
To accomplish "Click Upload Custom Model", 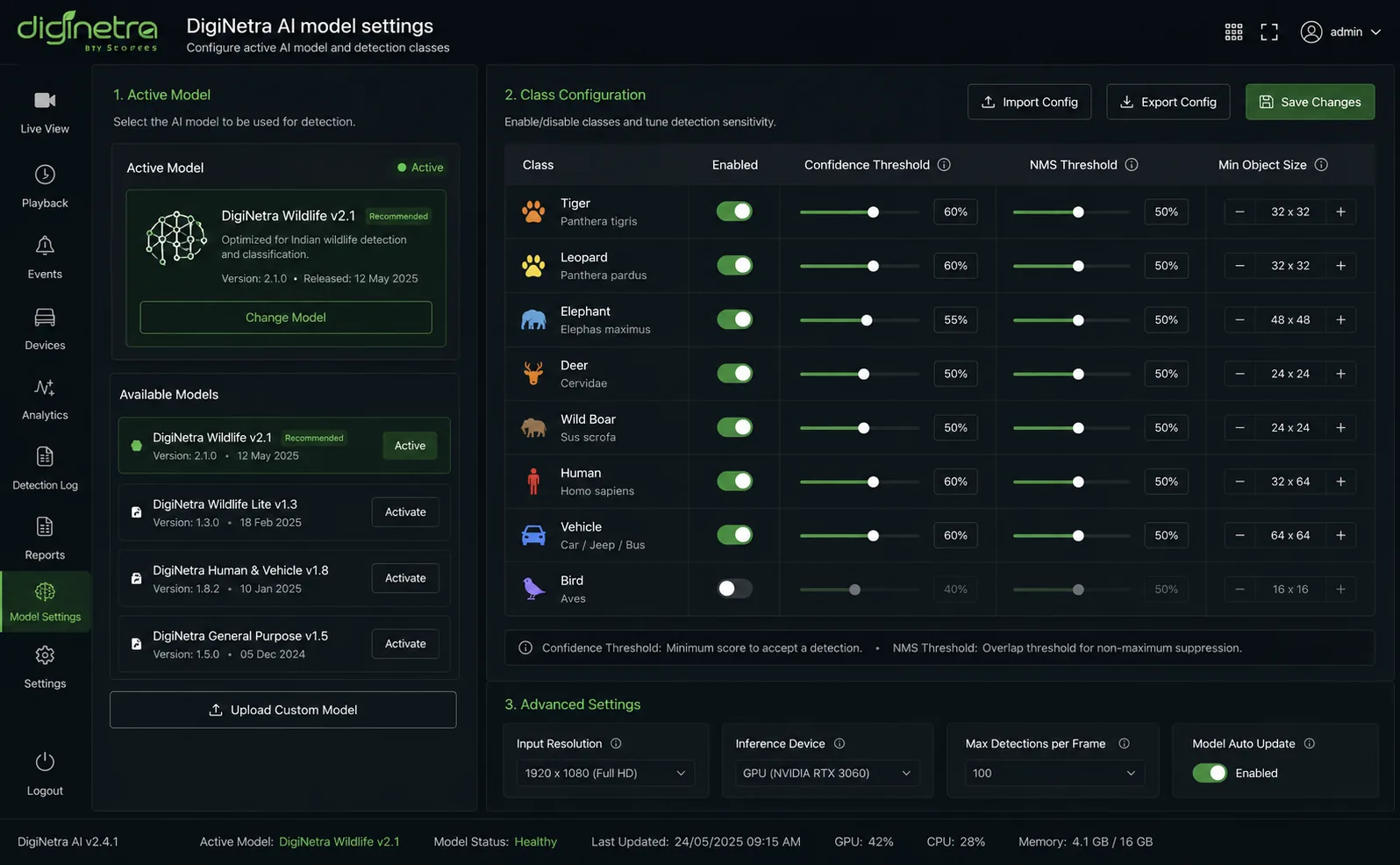I will (282, 710).
